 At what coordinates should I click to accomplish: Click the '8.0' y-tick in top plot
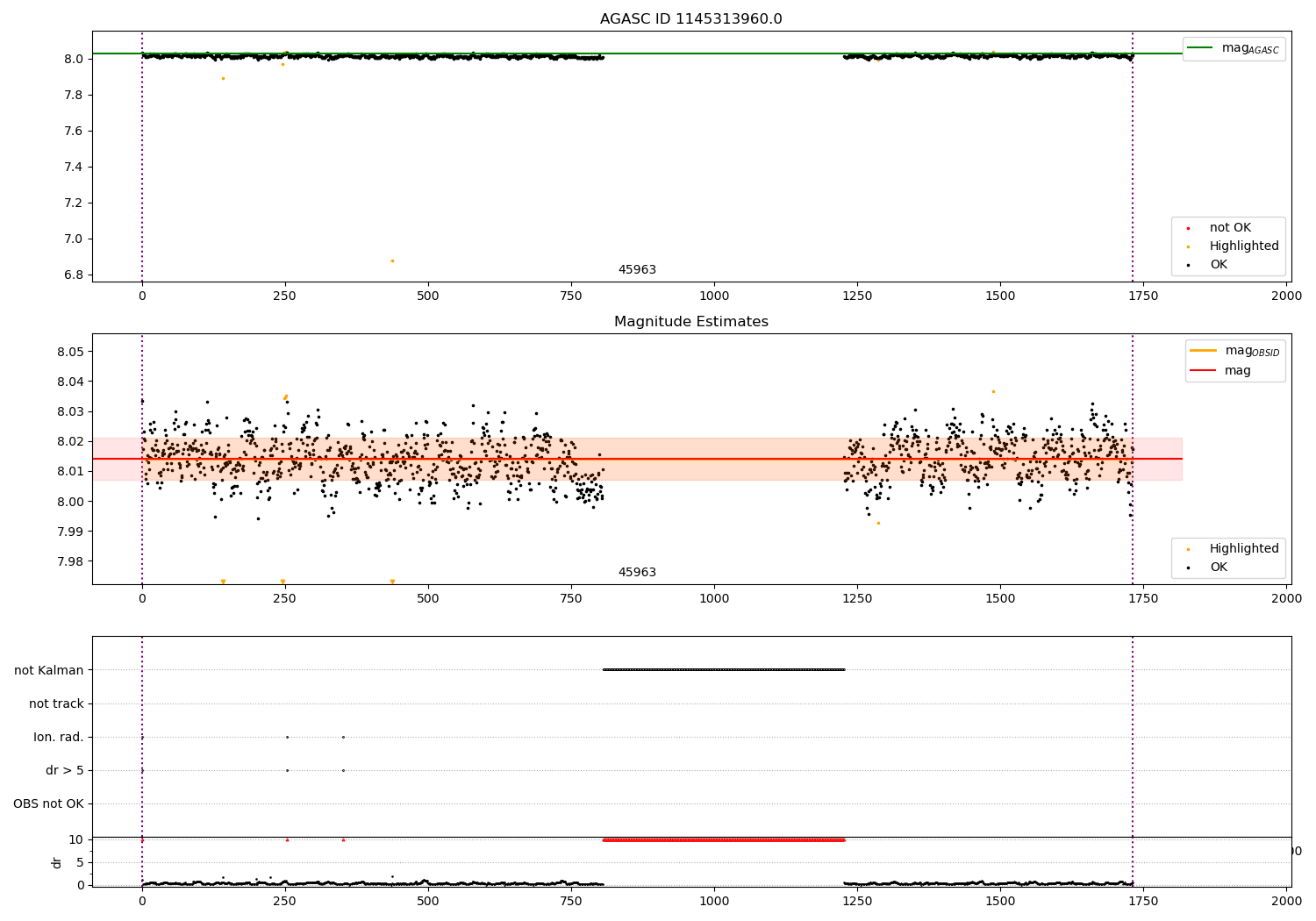(74, 59)
